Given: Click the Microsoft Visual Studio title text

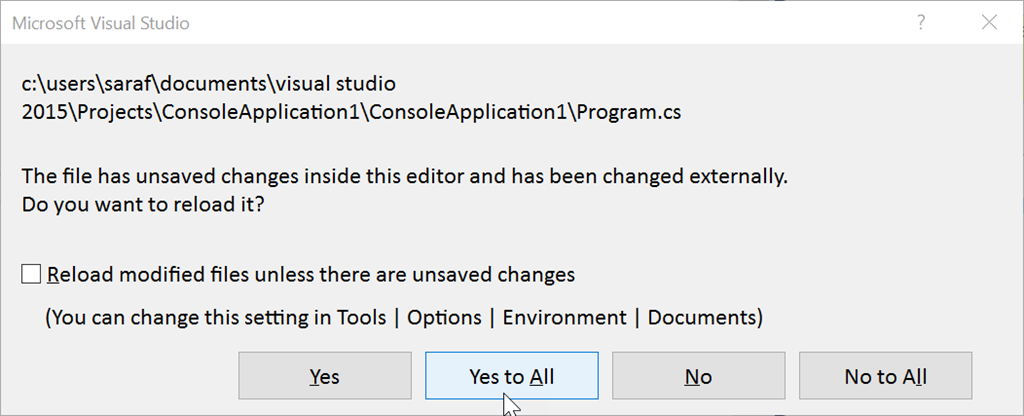Looking at the screenshot, I should (100, 22).
